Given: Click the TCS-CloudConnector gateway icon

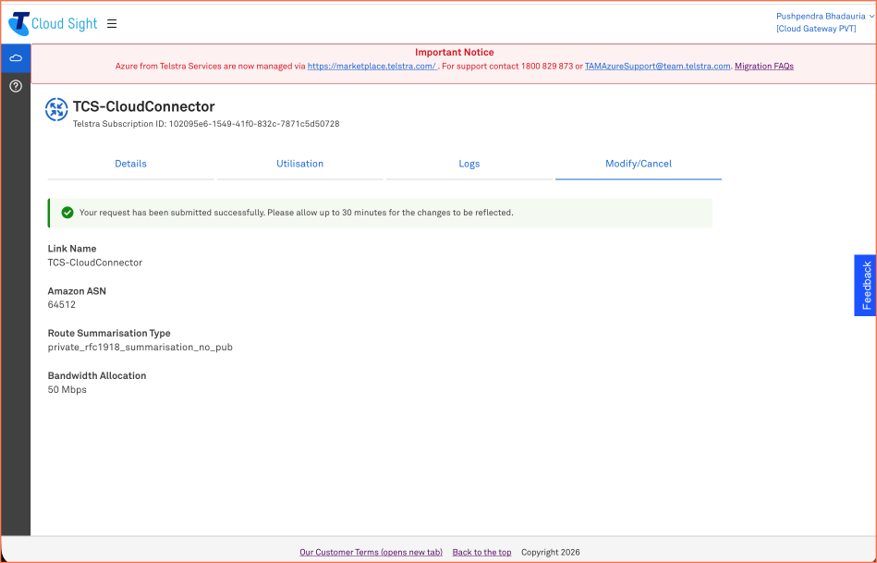Looking at the screenshot, I should click(56, 110).
